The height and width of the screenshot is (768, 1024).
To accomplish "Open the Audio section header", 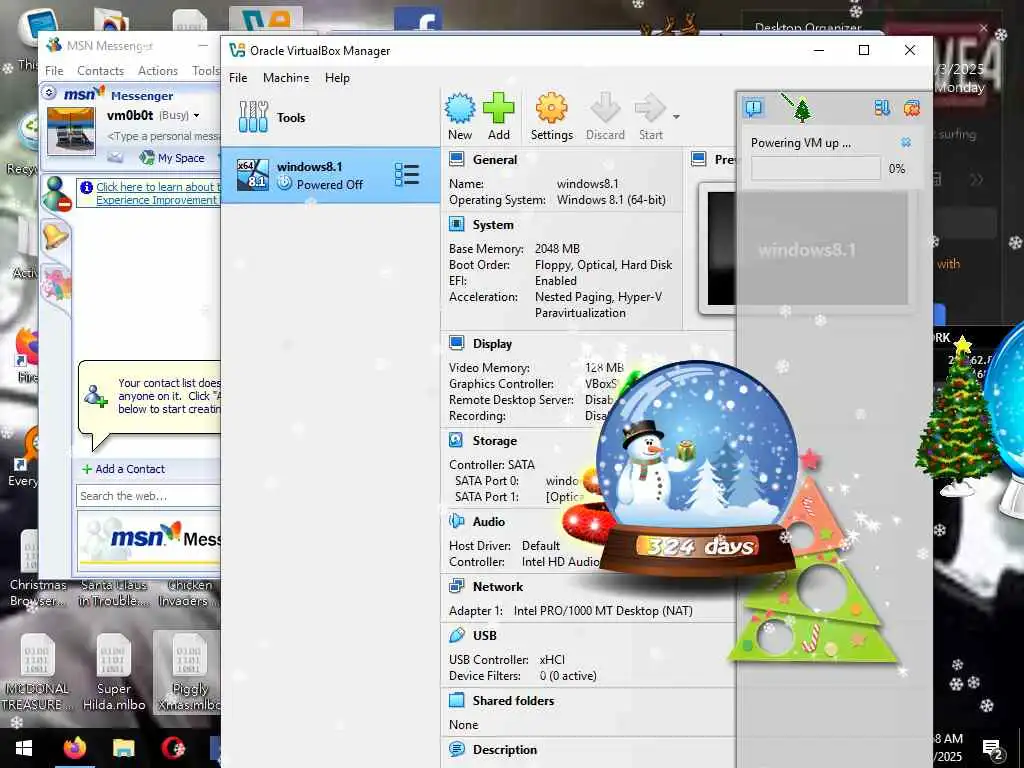I will (x=488, y=522).
